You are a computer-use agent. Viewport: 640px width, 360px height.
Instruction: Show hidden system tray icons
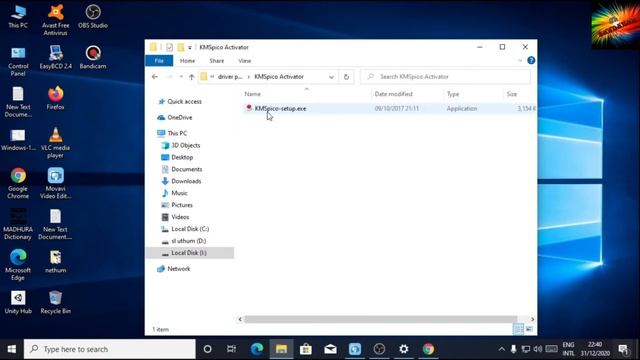point(501,349)
